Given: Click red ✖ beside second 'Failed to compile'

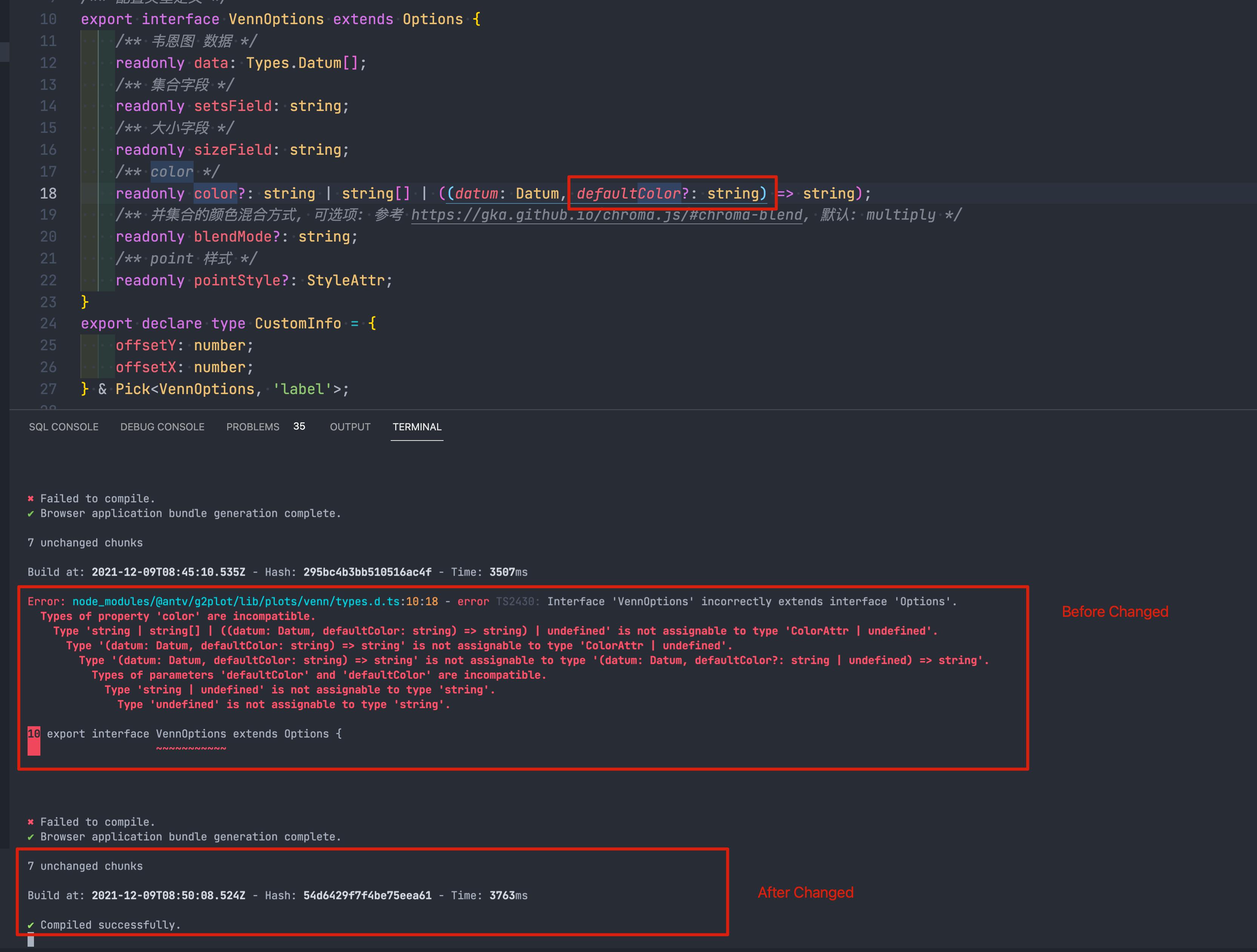Looking at the screenshot, I should click(x=31, y=822).
